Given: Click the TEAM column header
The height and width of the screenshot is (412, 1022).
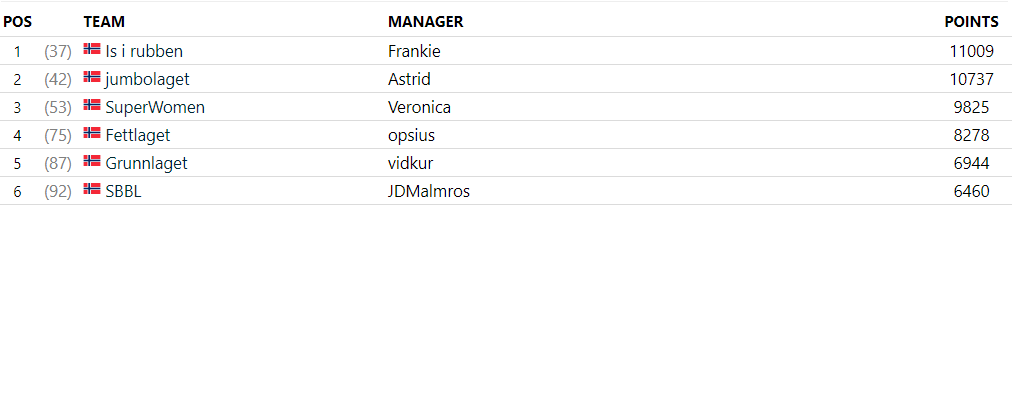Looking at the screenshot, I should (104, 22).
